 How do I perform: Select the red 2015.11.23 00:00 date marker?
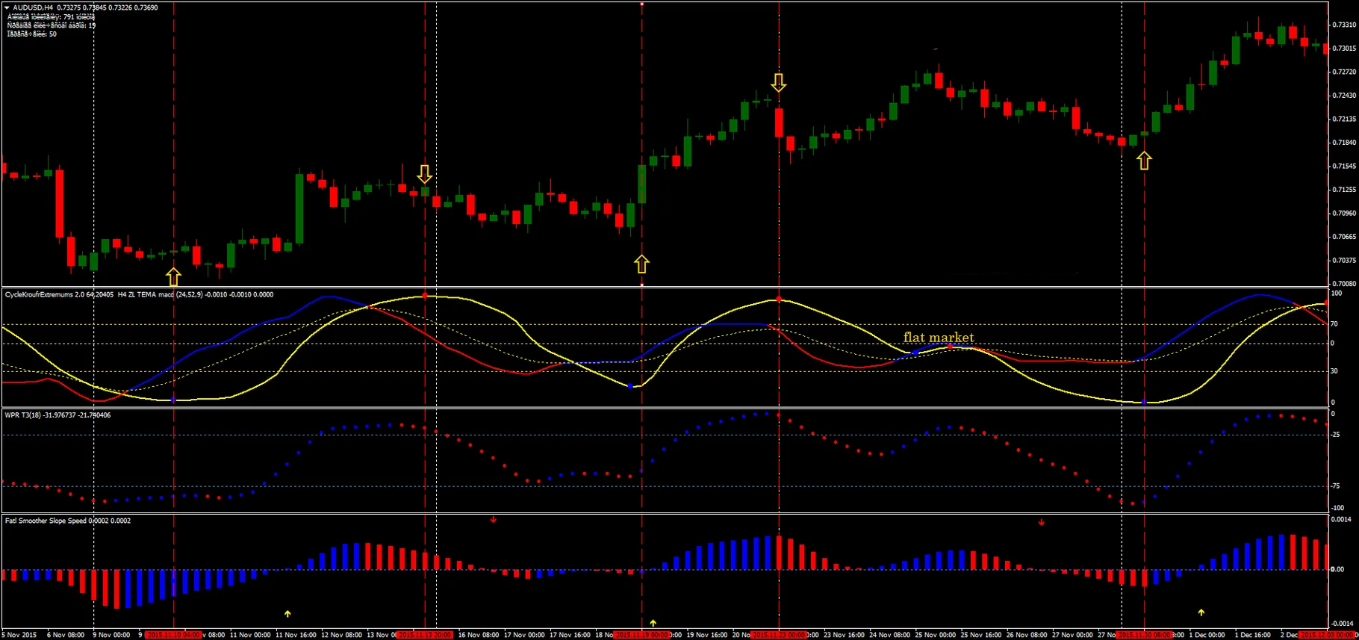click(778, 634)
